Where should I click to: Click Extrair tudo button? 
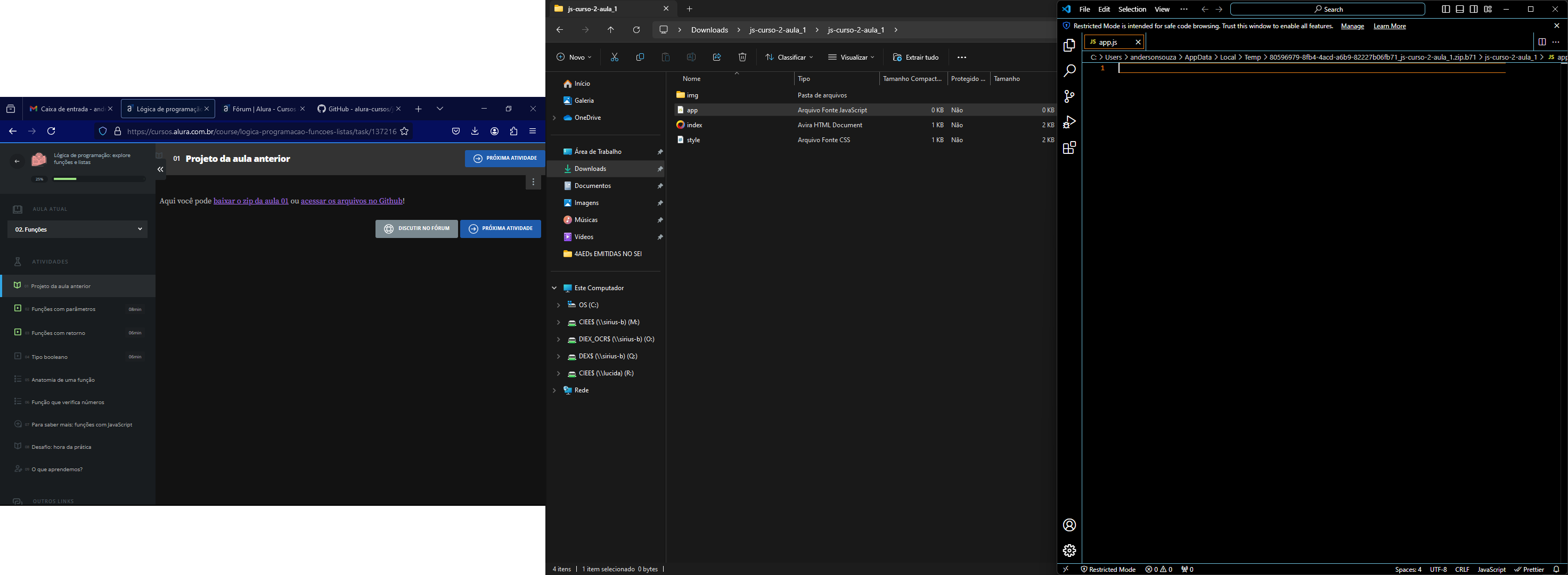point(915,57)
